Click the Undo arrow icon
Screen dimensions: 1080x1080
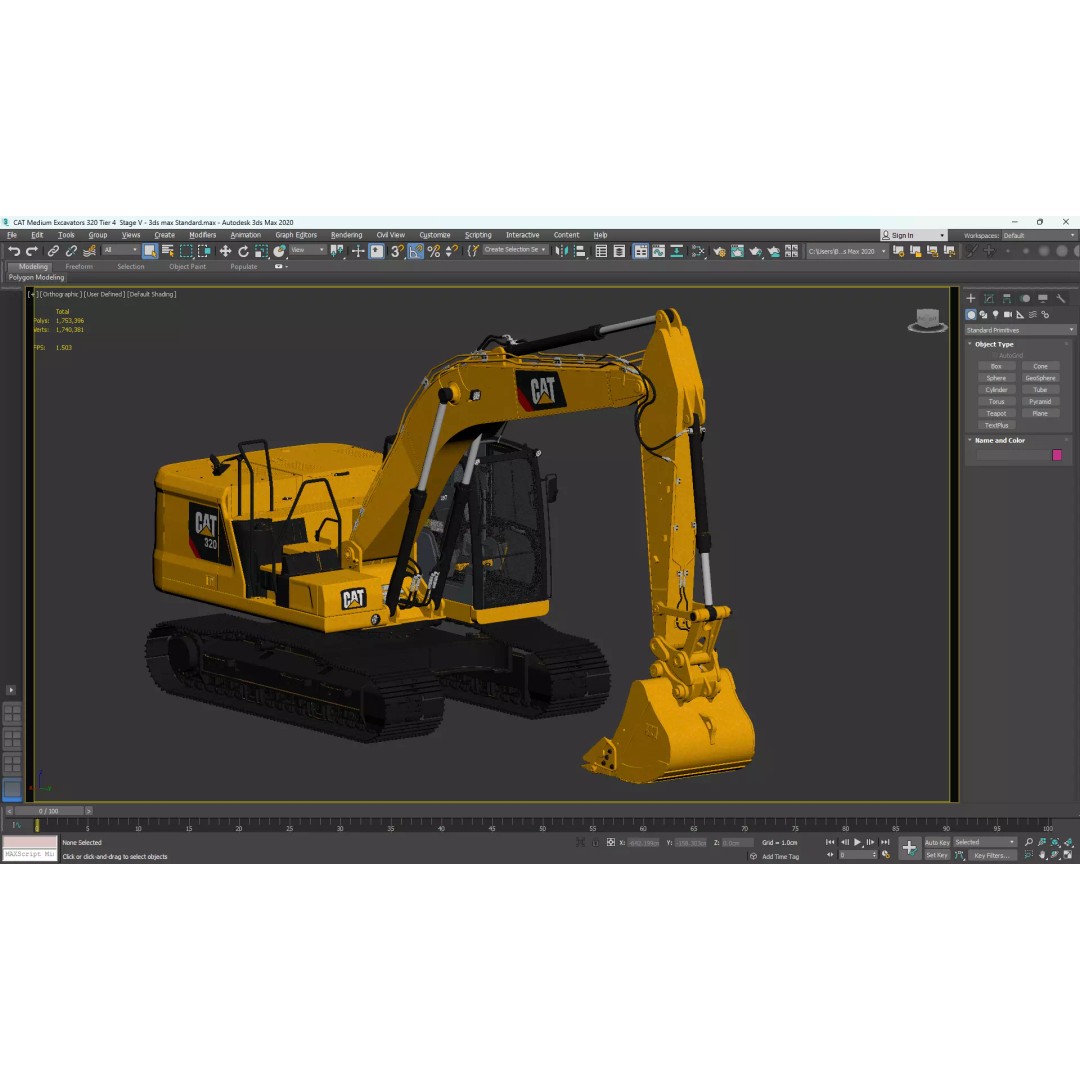point(14,251)
